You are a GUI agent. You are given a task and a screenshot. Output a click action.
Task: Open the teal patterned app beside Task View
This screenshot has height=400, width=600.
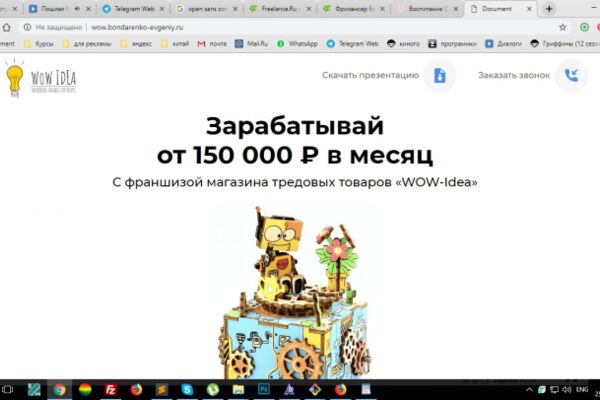tap(34, 390)
